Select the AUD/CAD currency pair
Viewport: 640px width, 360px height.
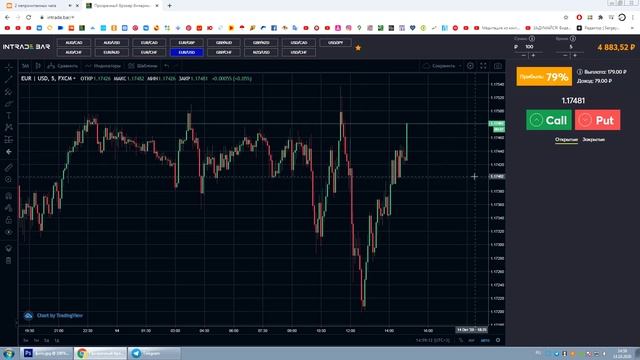click(x=73, y=42)
